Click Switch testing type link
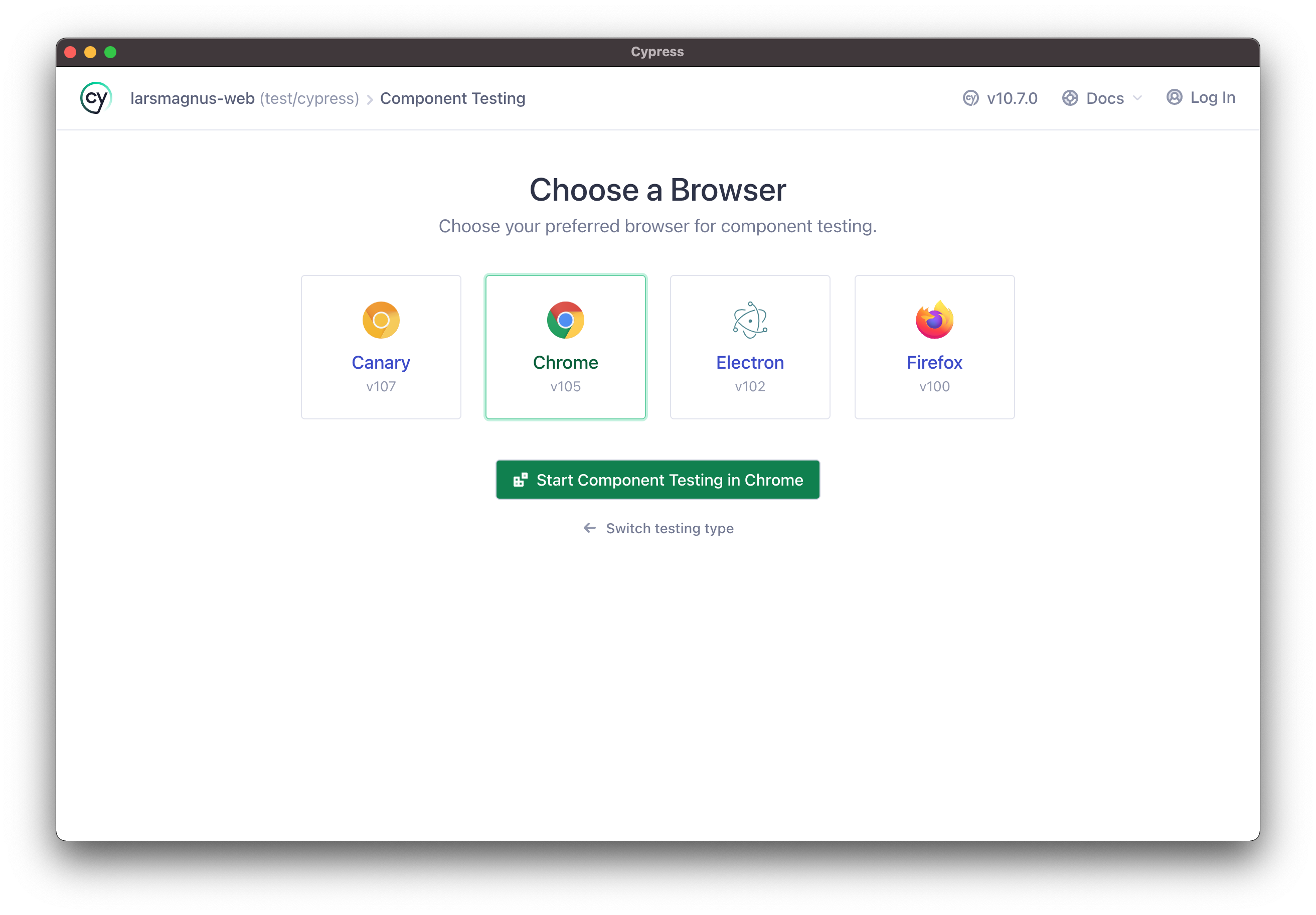 coord(658,528)
